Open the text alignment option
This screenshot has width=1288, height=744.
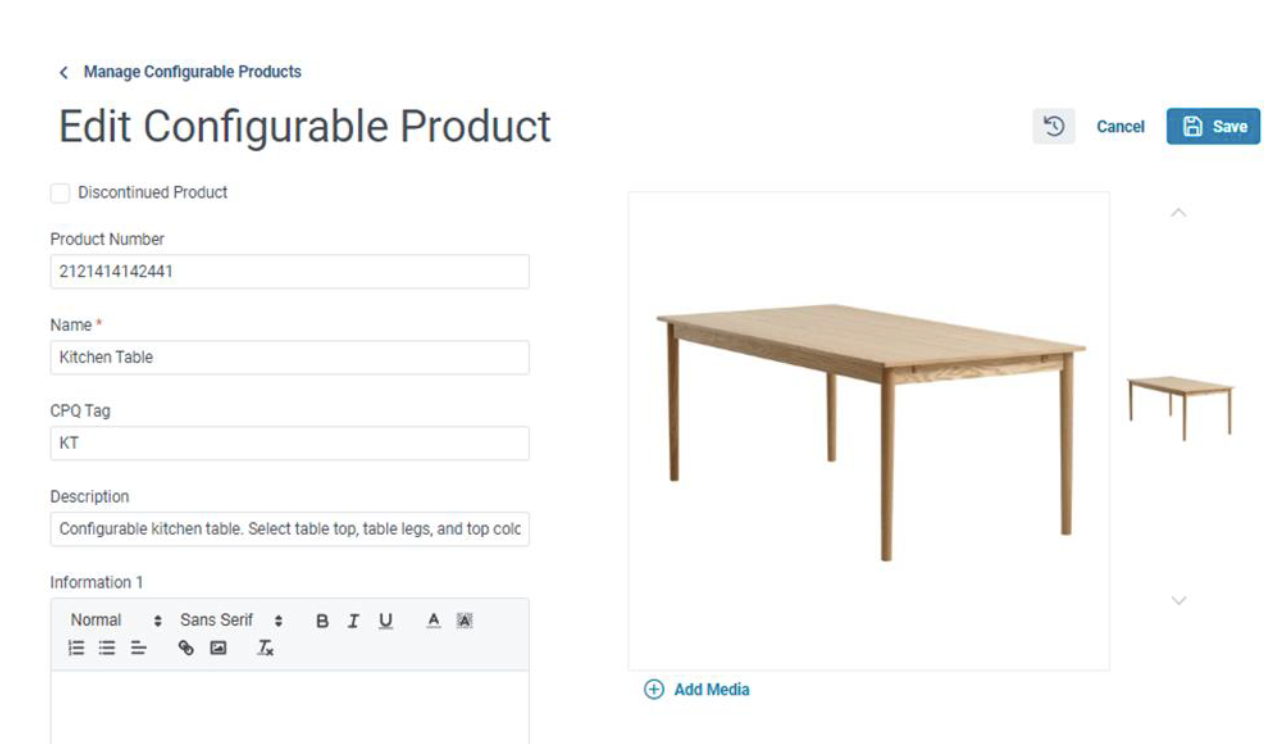pyautogui.click(x=138, y=648)
